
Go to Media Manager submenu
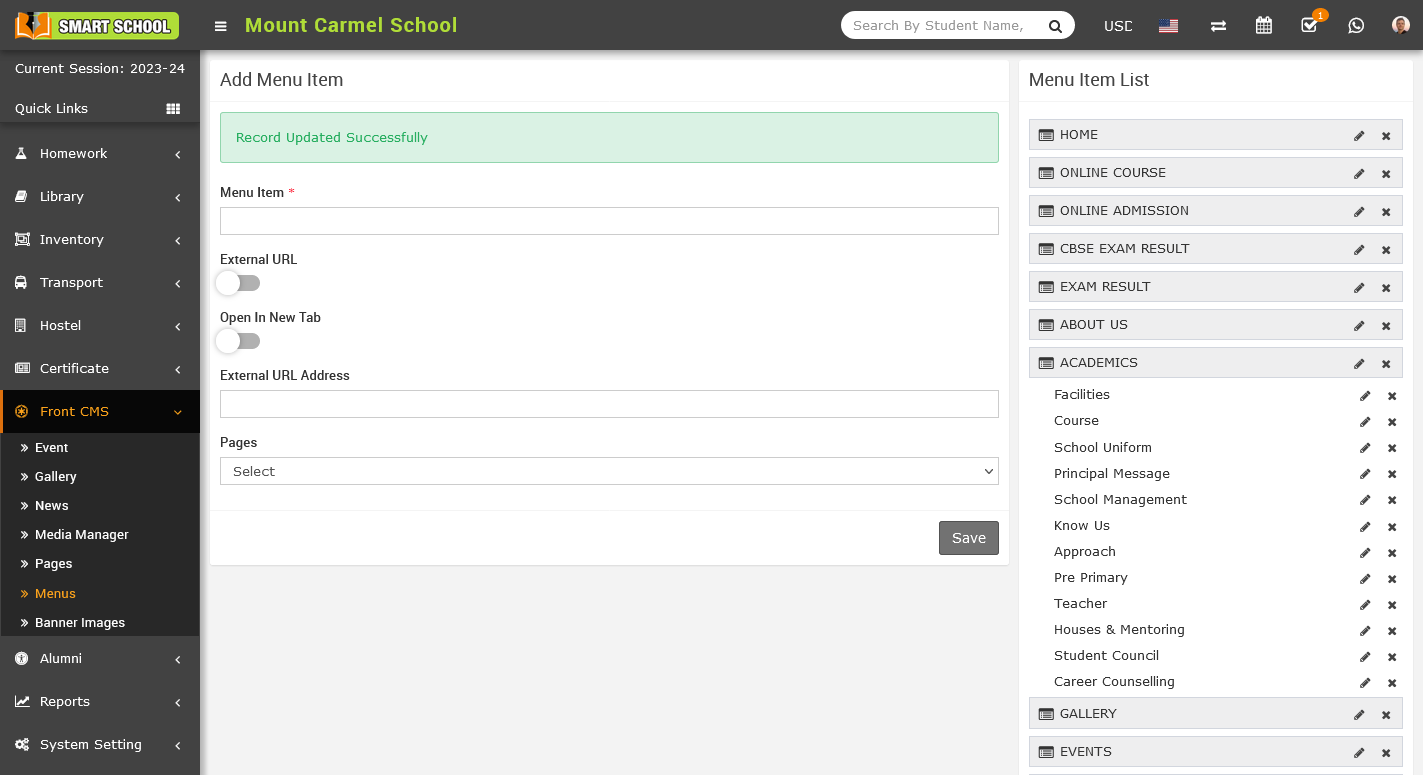[x=82, y=535]
